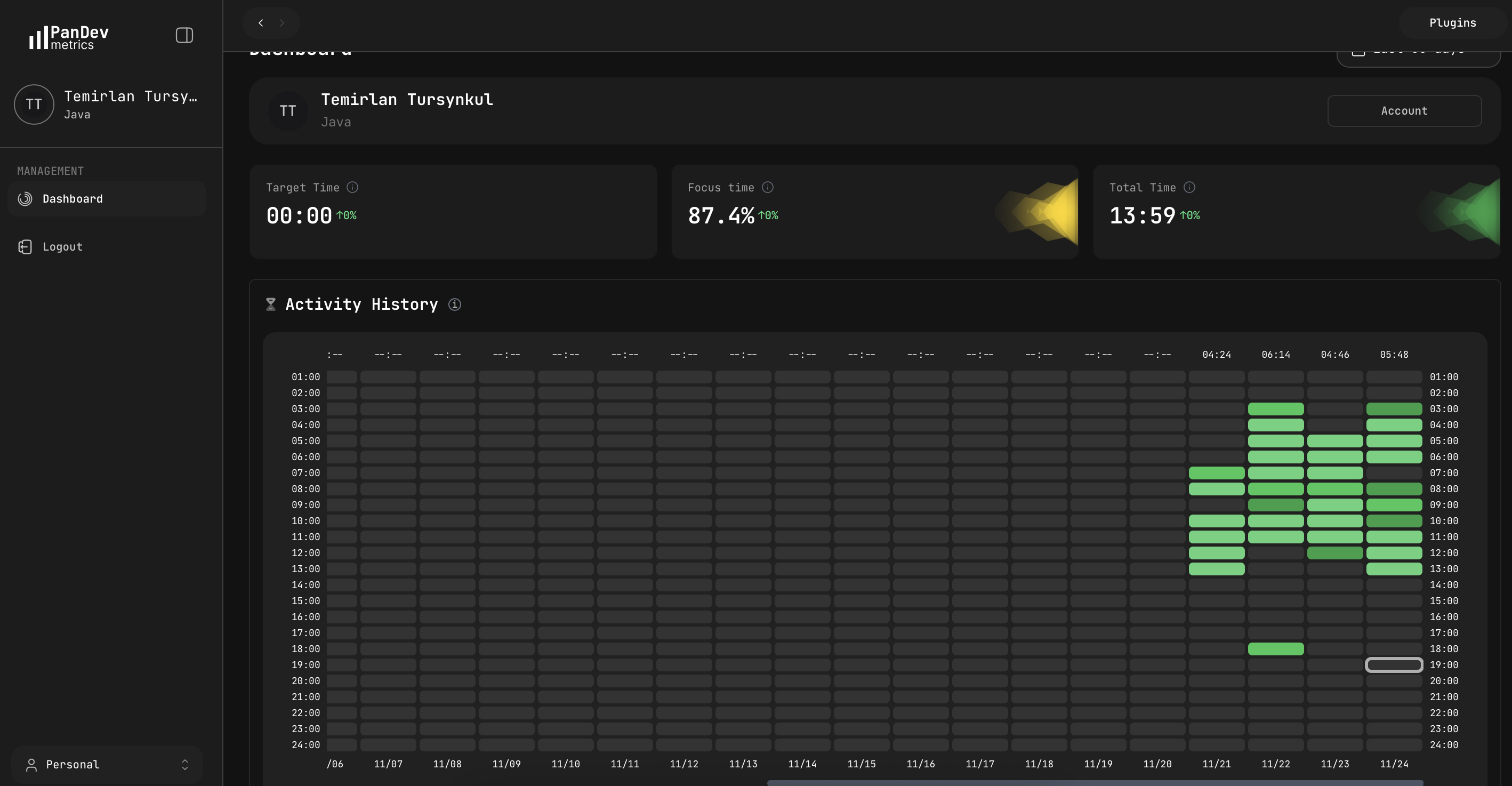The height and width of the screenshot is (786, 1512).
Task: Select the highlighted 18:00 cell on 11/22
Action: 1276,648
